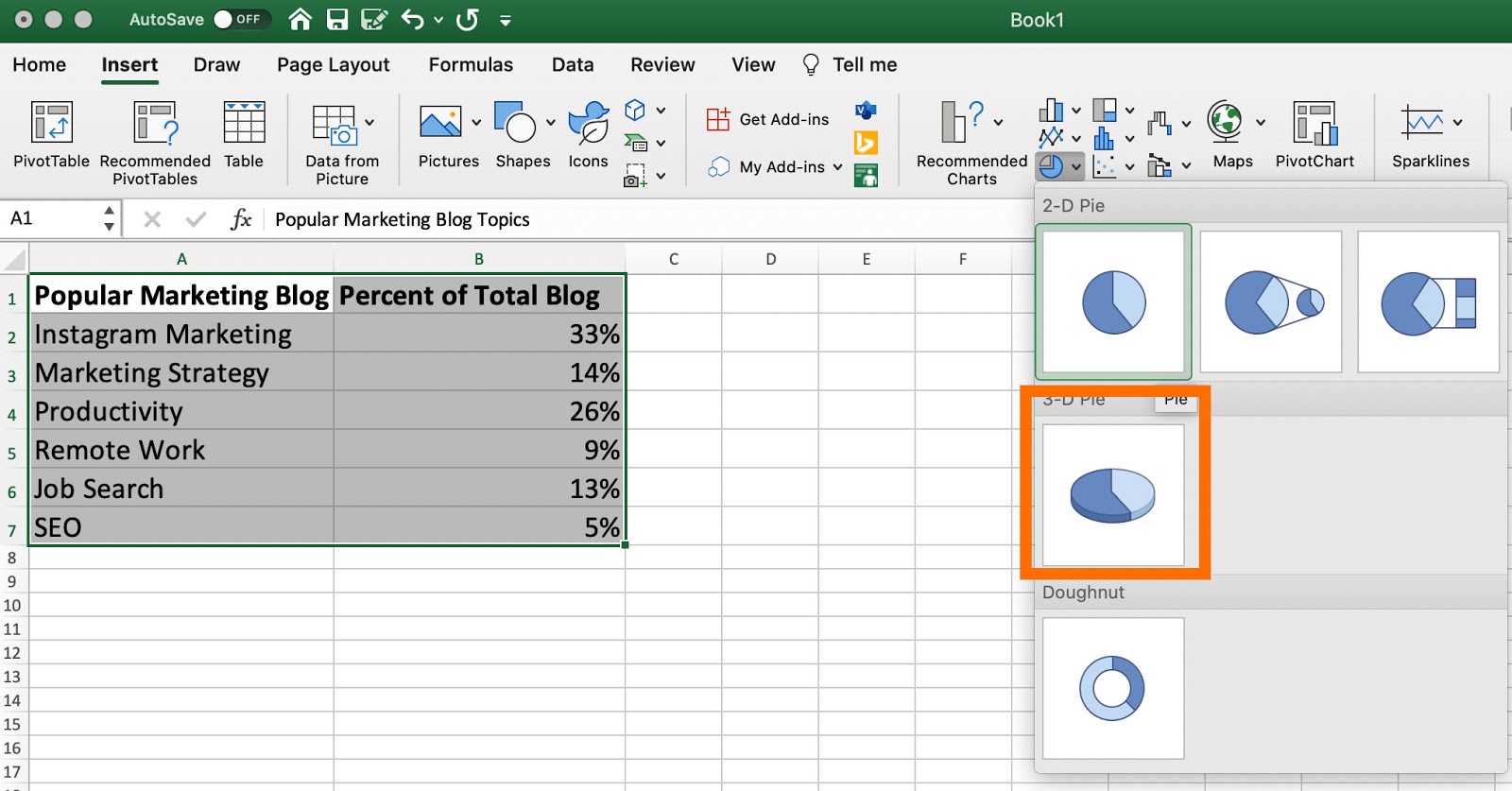
Task: Toggle the AutoSave switch
Action: pos(241,19)
